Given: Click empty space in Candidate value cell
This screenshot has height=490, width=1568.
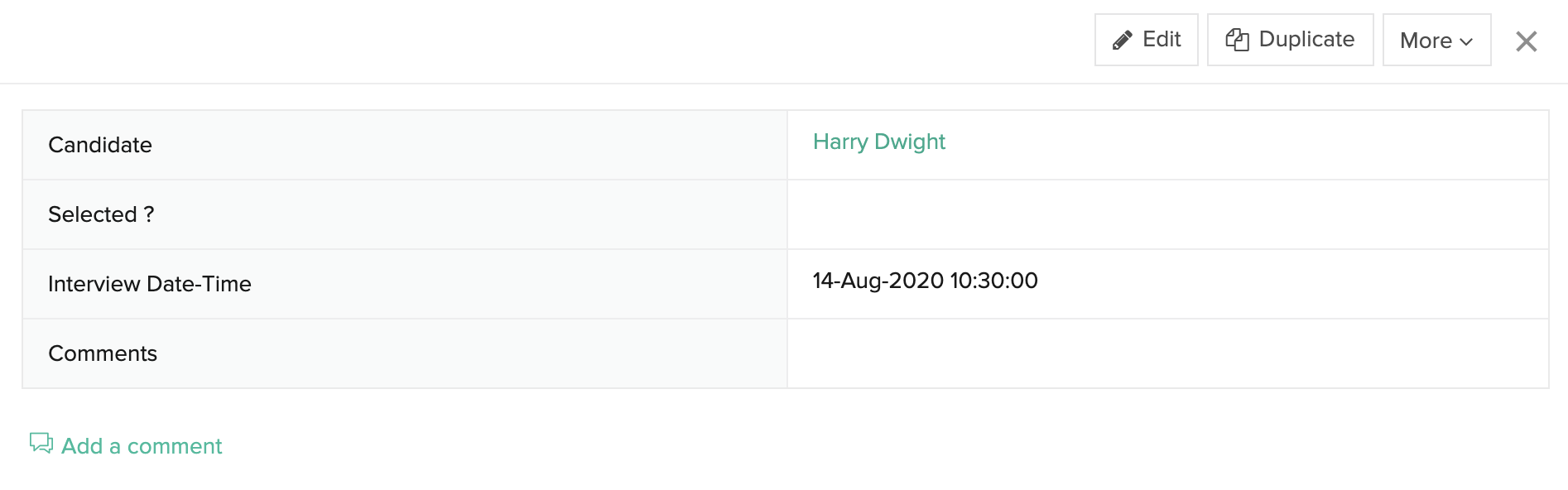Looking at the screenshot, I should click(x=1242, y=145).
